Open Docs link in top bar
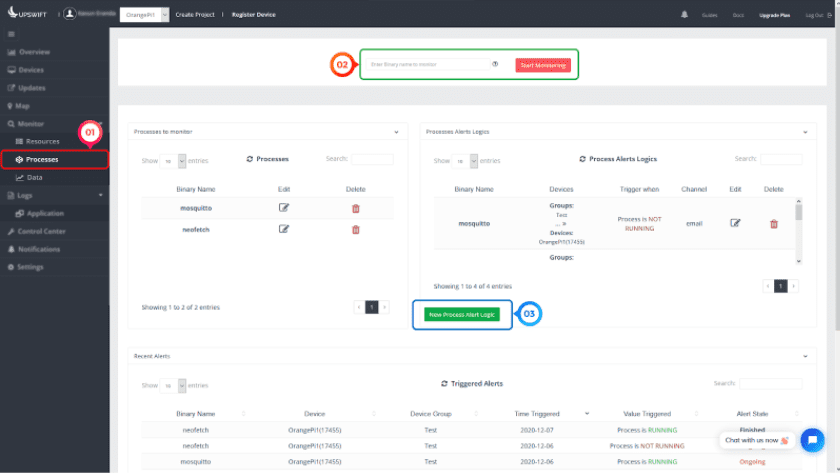Viewport: 840px width, 474px height. [x=738, y=15]
